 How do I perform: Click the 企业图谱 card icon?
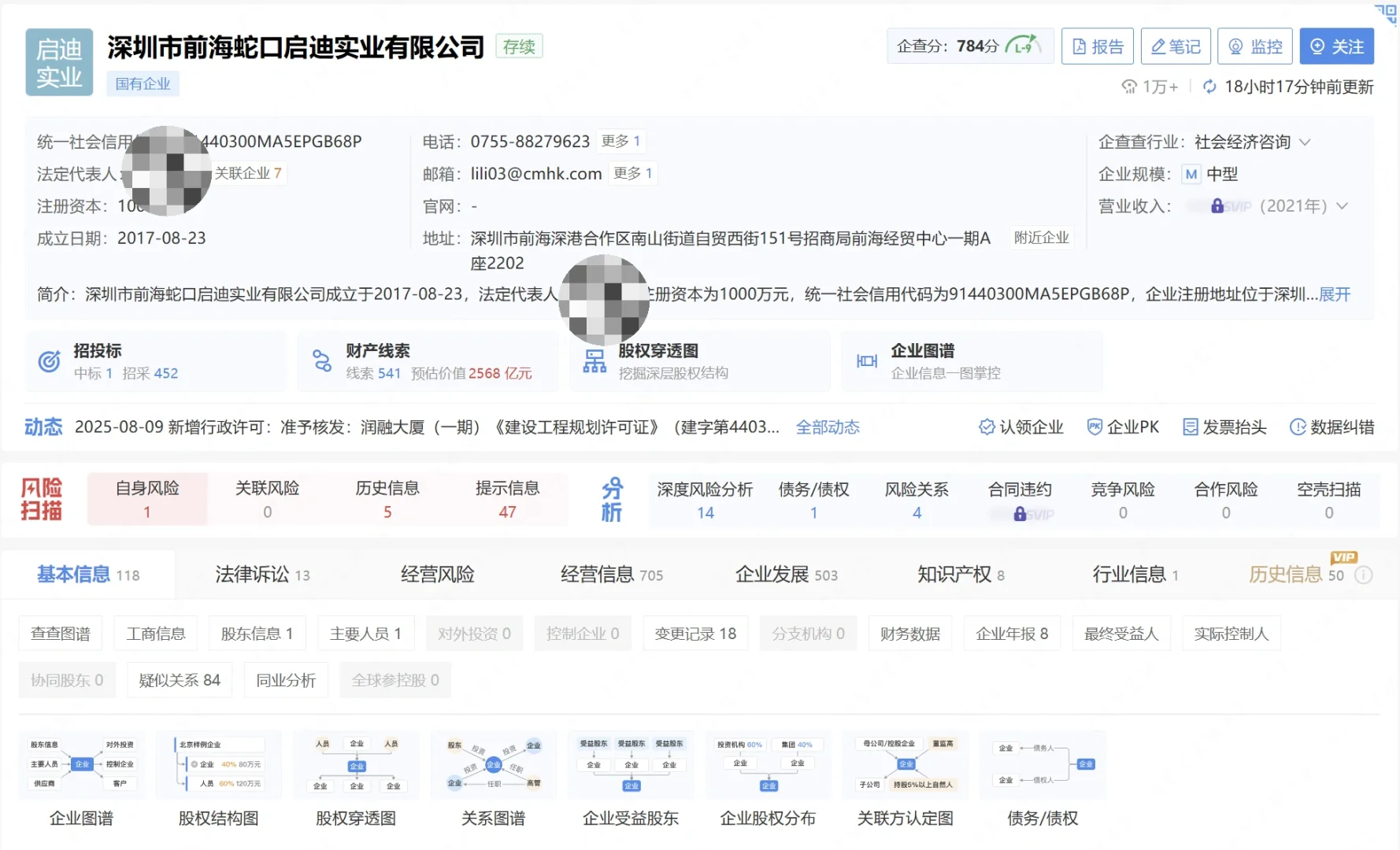click(867, 361)
